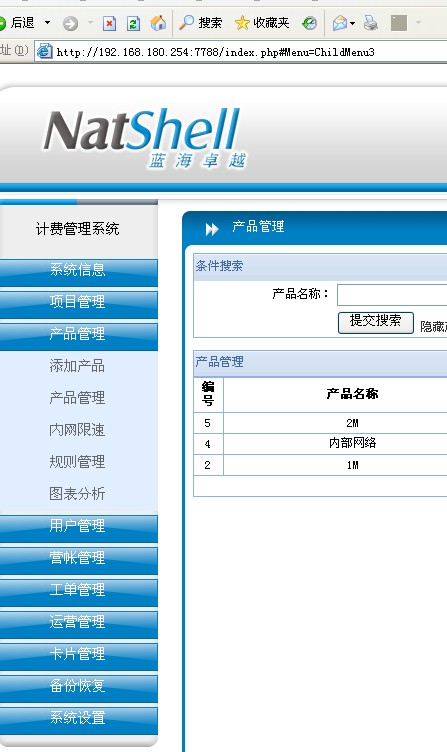Open the Back button history dropdown arrow
The height and width of the screenshot is (752, 447).
(47, 23)
